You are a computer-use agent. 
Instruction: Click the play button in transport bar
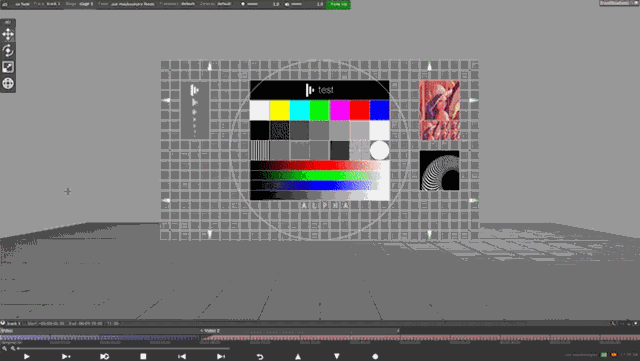pyautogui.click(x=27, y=357)
